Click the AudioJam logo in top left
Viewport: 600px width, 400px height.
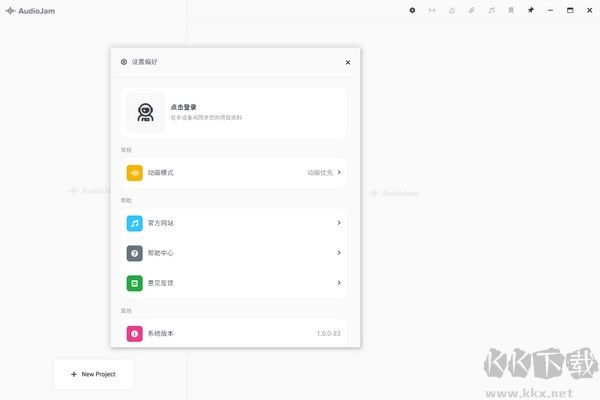[28, 11]
